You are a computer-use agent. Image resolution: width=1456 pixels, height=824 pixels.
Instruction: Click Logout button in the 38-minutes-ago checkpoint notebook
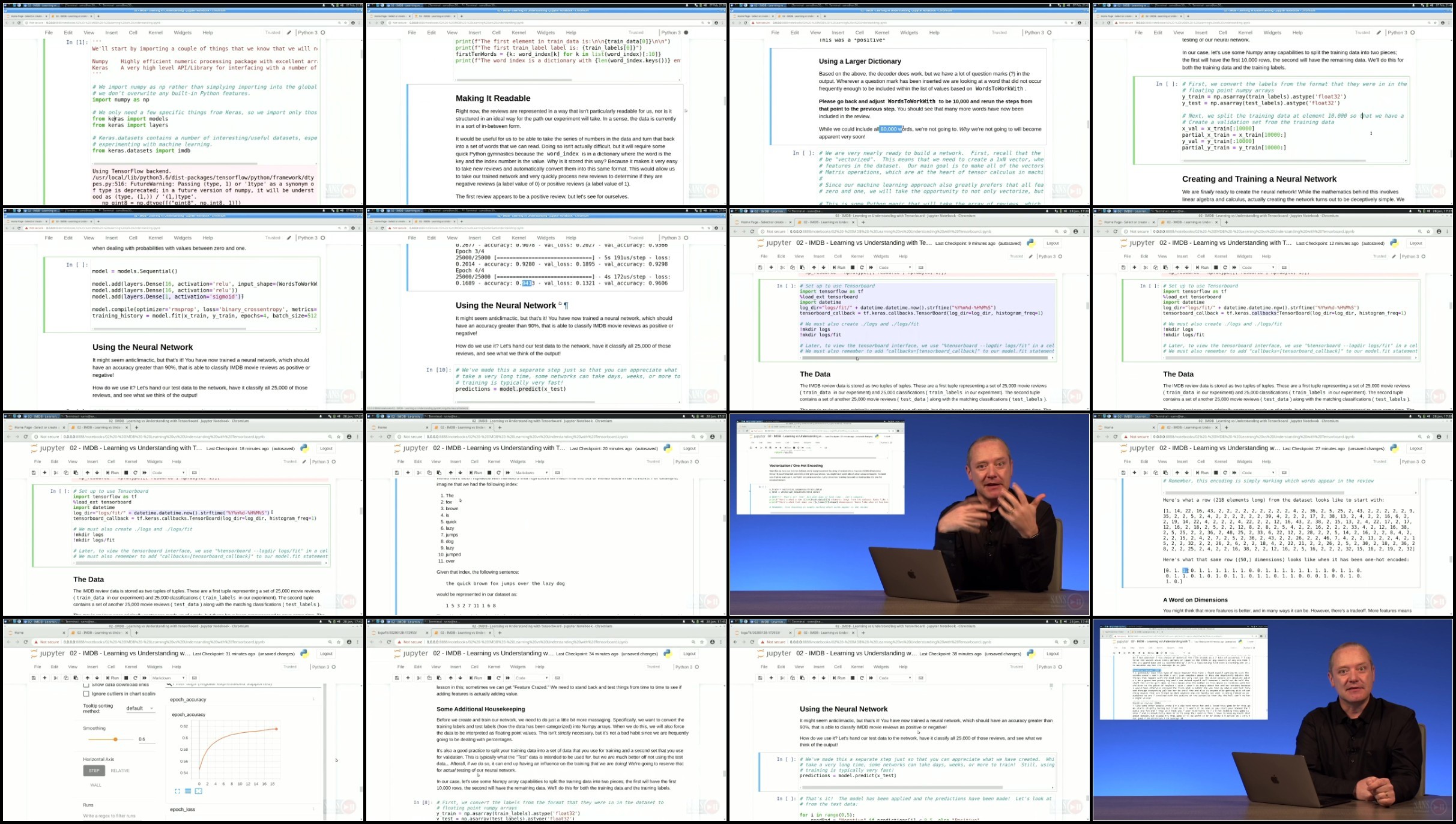click(1053, 654)
